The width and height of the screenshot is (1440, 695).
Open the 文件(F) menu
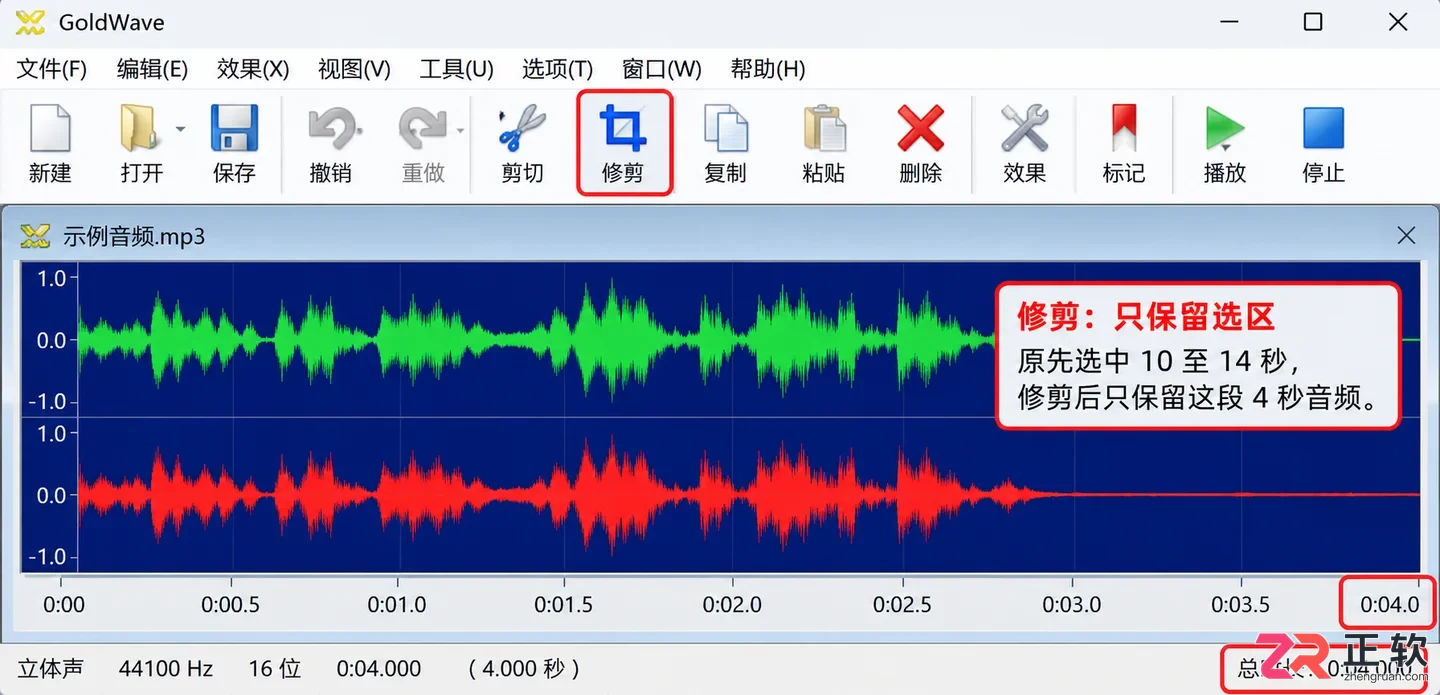53,69
